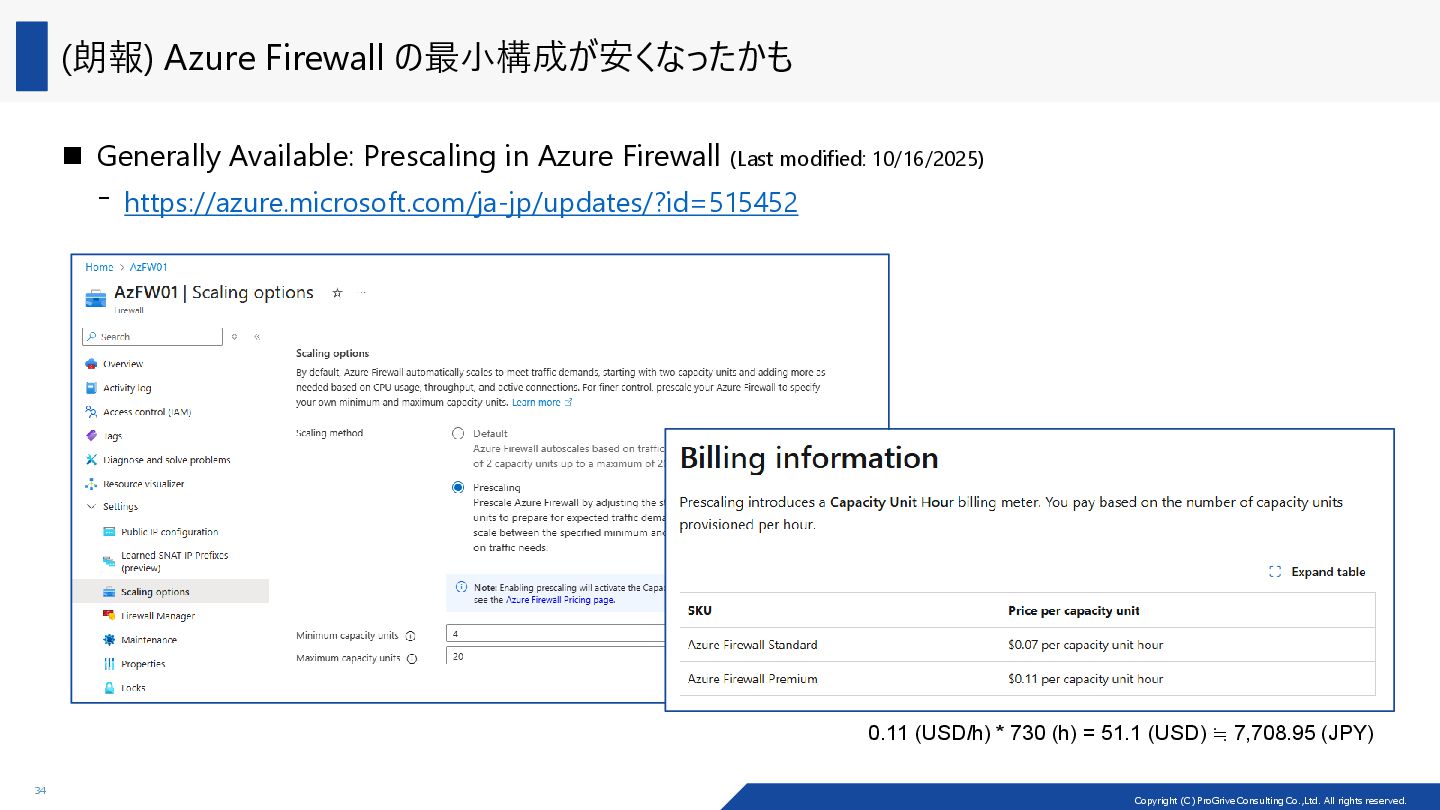This screenshot has height=810, width=1440.
Task: Click the sidebar Search field
Action: coord(153,336)
